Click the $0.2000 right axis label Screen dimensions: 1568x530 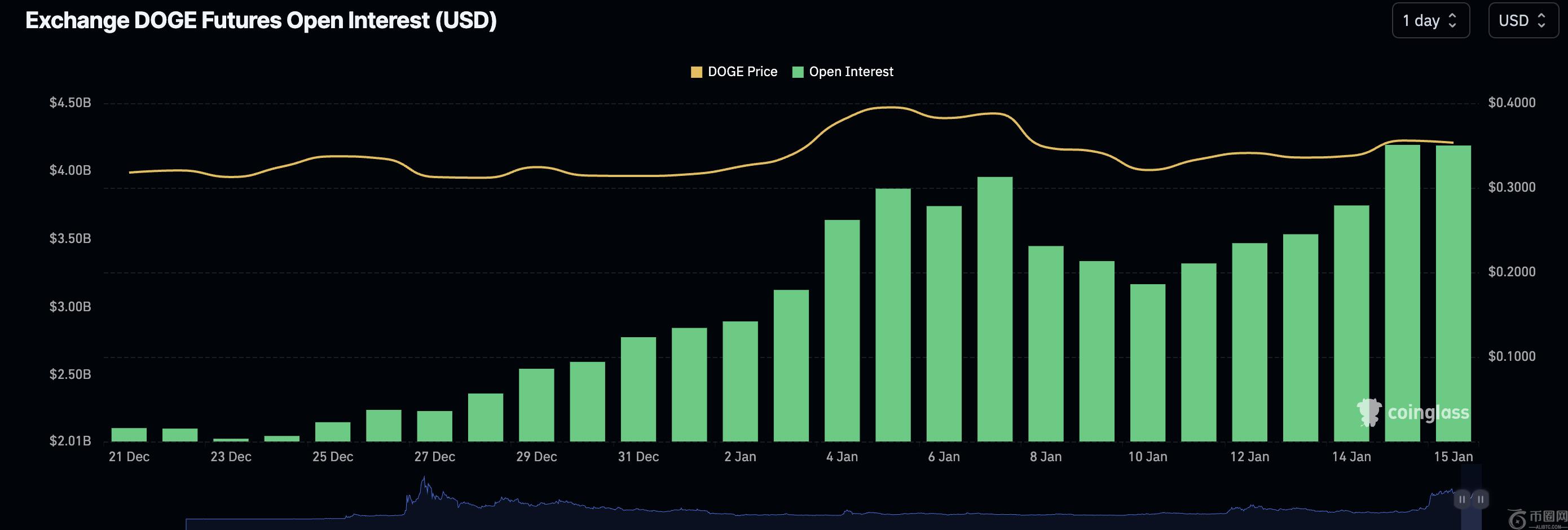coord(1512,271)
